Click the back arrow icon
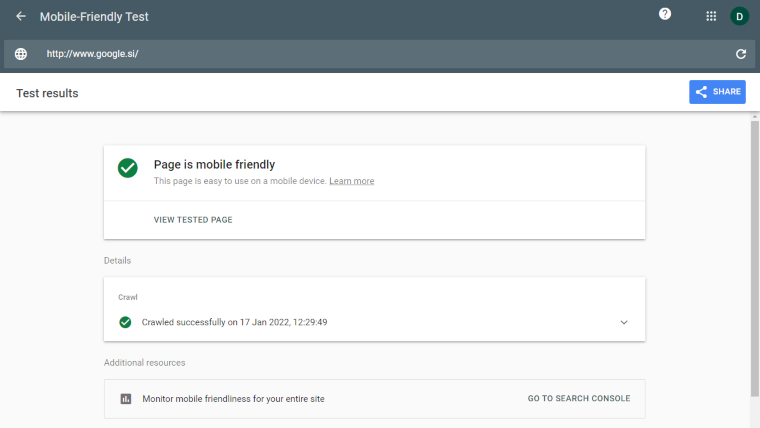 [20, 16]
